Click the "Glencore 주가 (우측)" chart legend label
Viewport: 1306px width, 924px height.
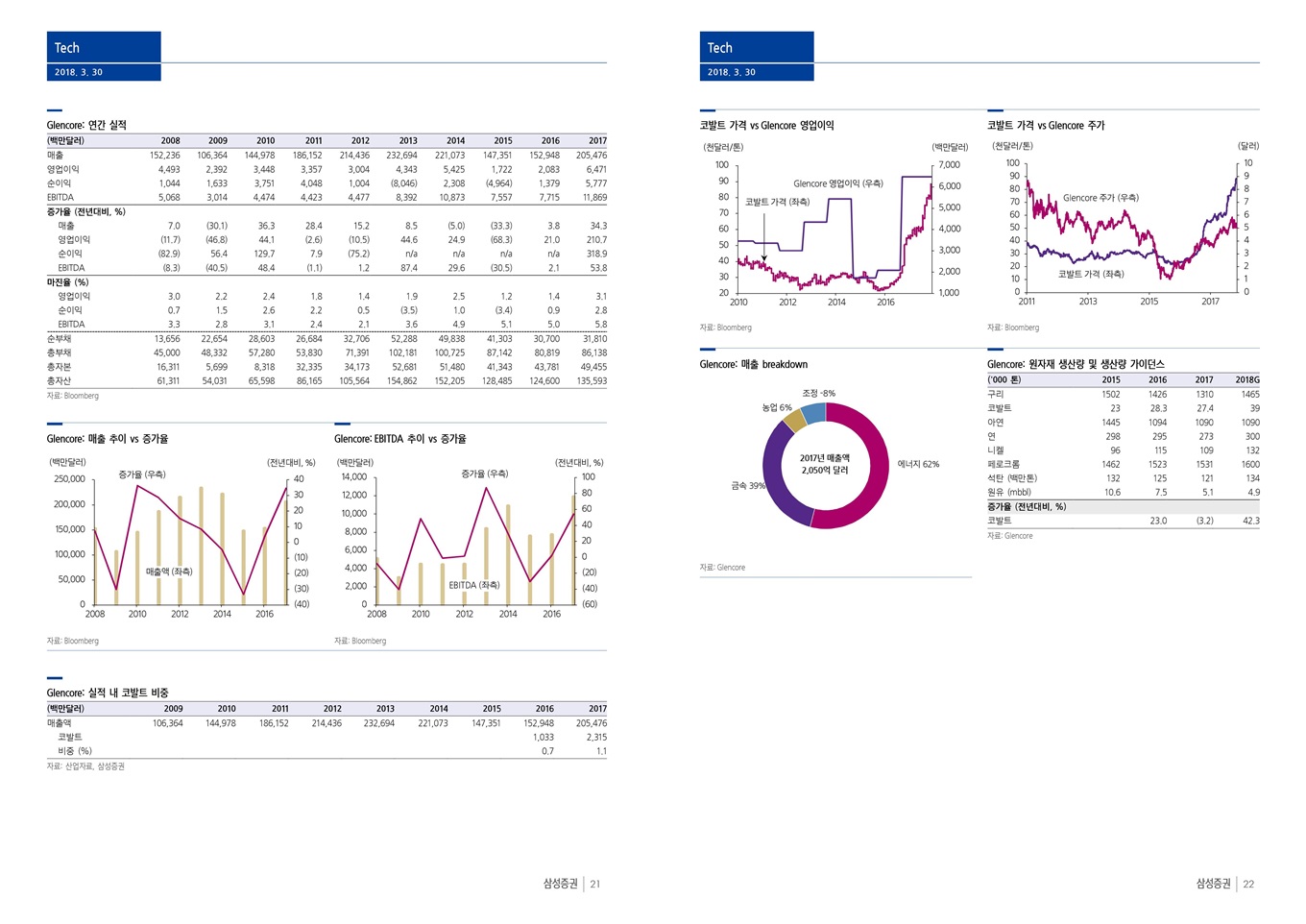tap(1100, 198)
